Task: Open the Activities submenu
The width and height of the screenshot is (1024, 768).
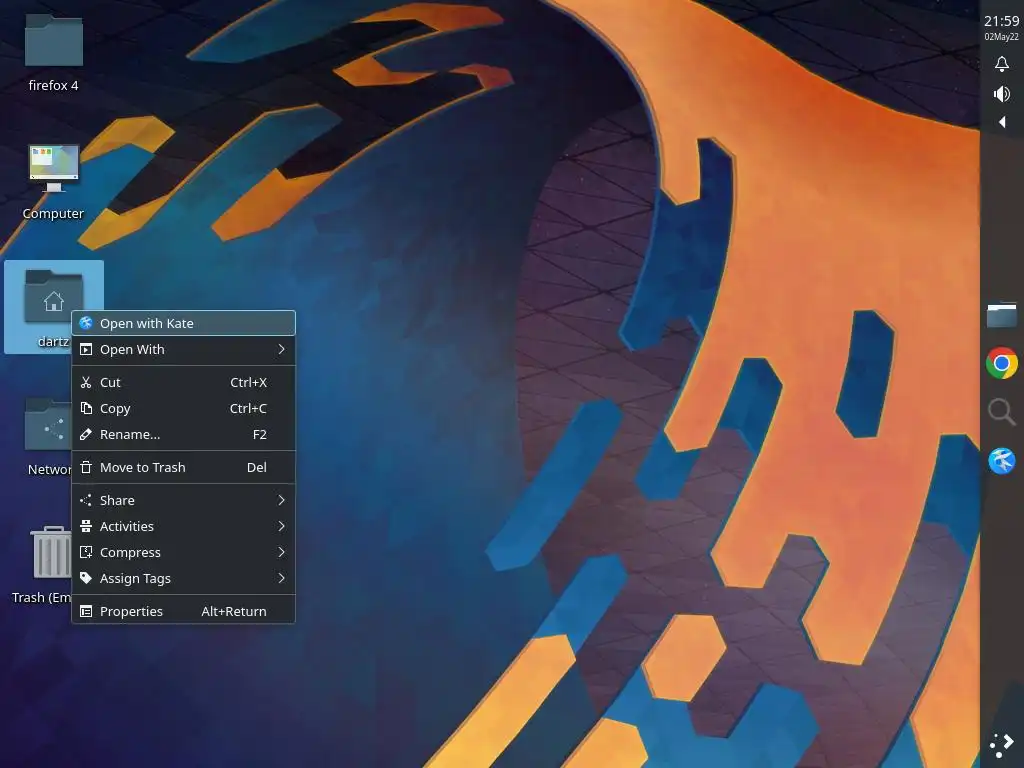Action: click(184, 526)
